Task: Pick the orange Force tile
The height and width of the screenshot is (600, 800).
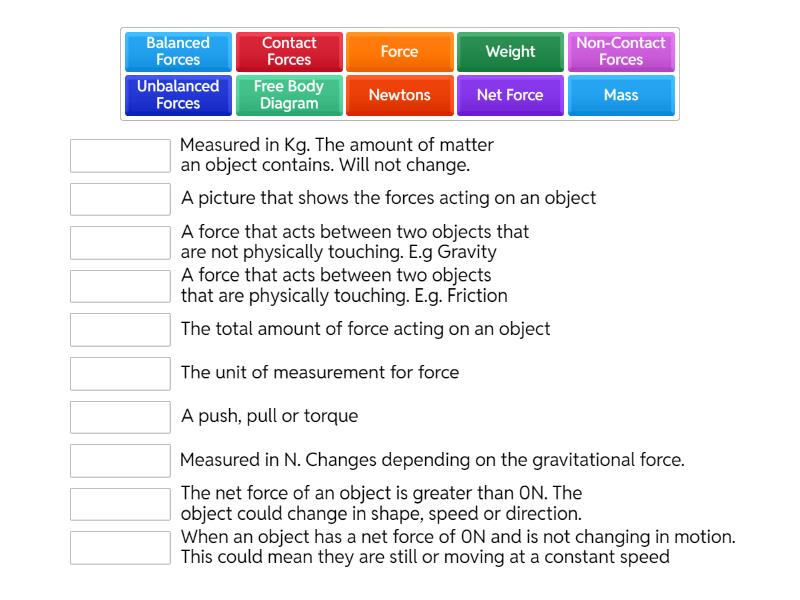Action: 399,52
